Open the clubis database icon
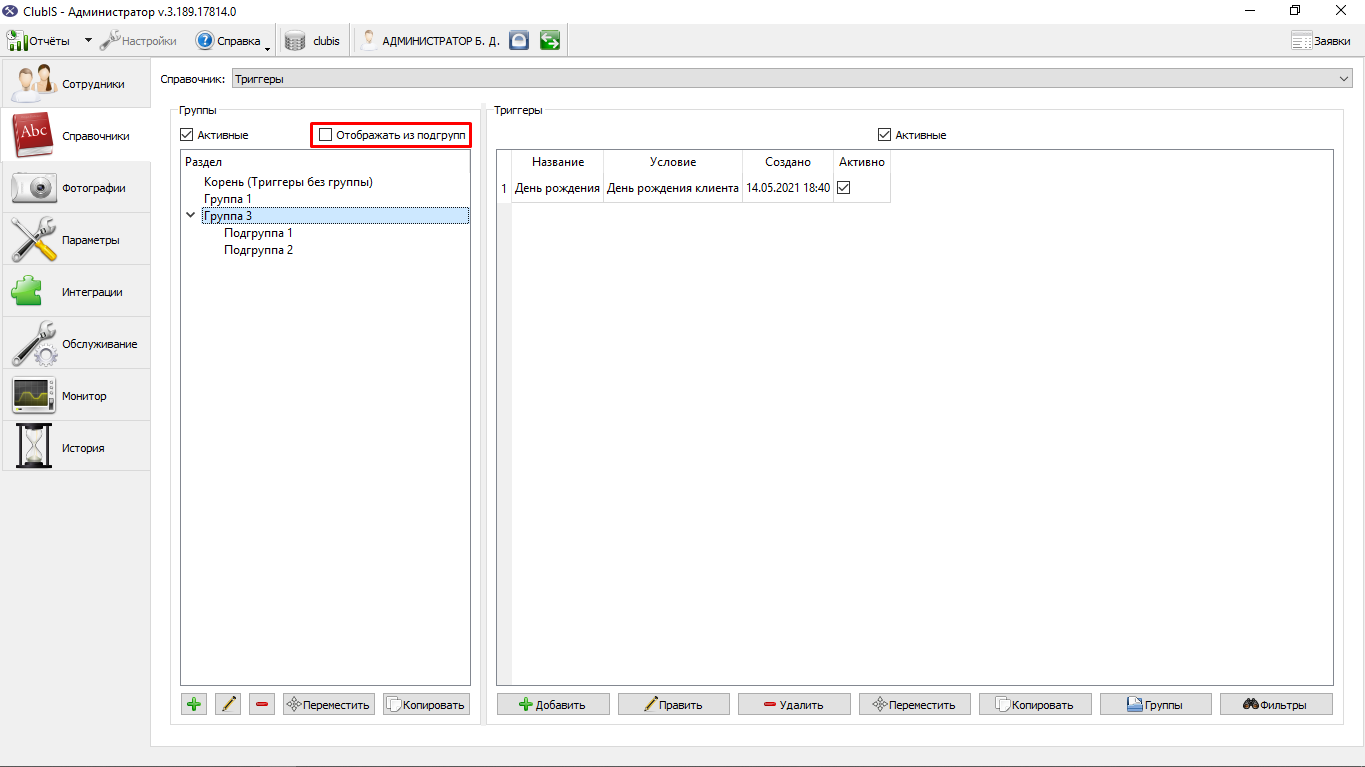 (x=294, y=41)
